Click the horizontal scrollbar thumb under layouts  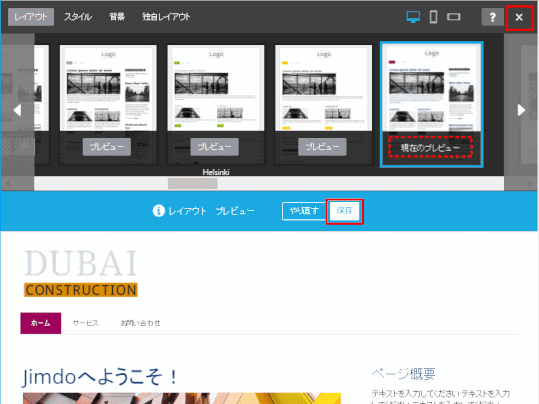[x=192, y=183]
